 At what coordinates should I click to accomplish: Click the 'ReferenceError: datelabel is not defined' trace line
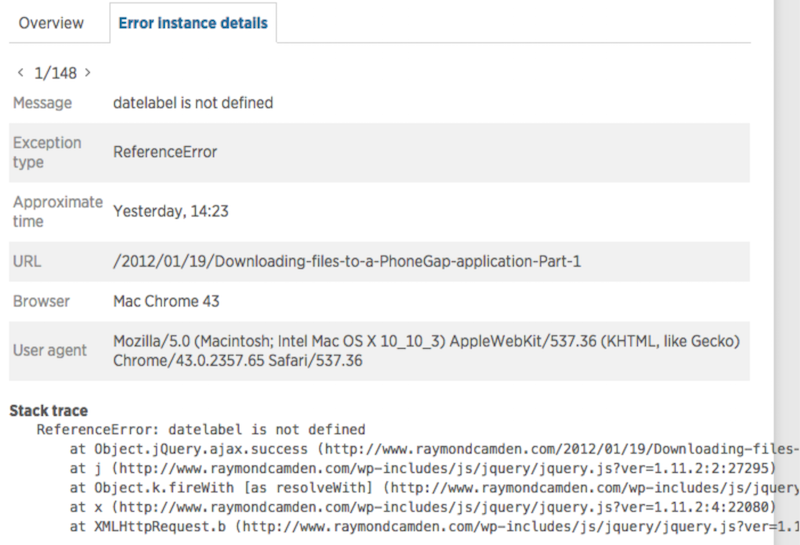tap(201, 430)
